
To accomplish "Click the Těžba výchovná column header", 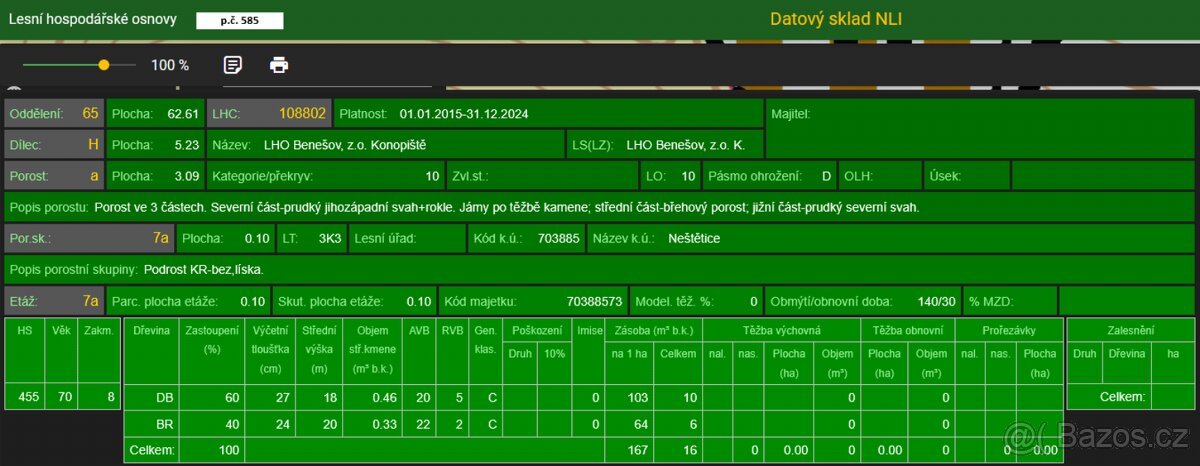I will coord(781,330).
